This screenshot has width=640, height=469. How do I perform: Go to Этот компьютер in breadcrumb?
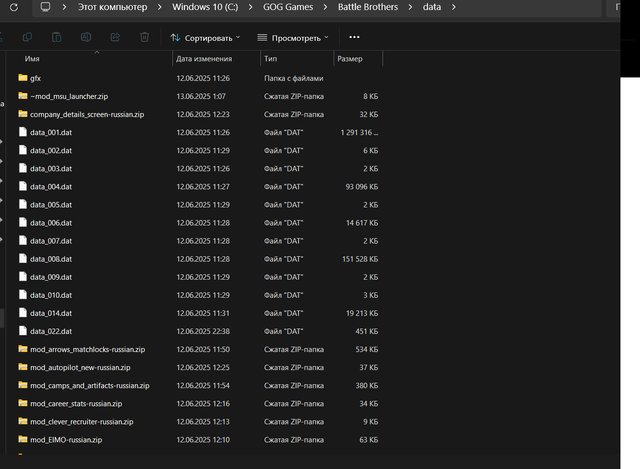pos(113,7)
